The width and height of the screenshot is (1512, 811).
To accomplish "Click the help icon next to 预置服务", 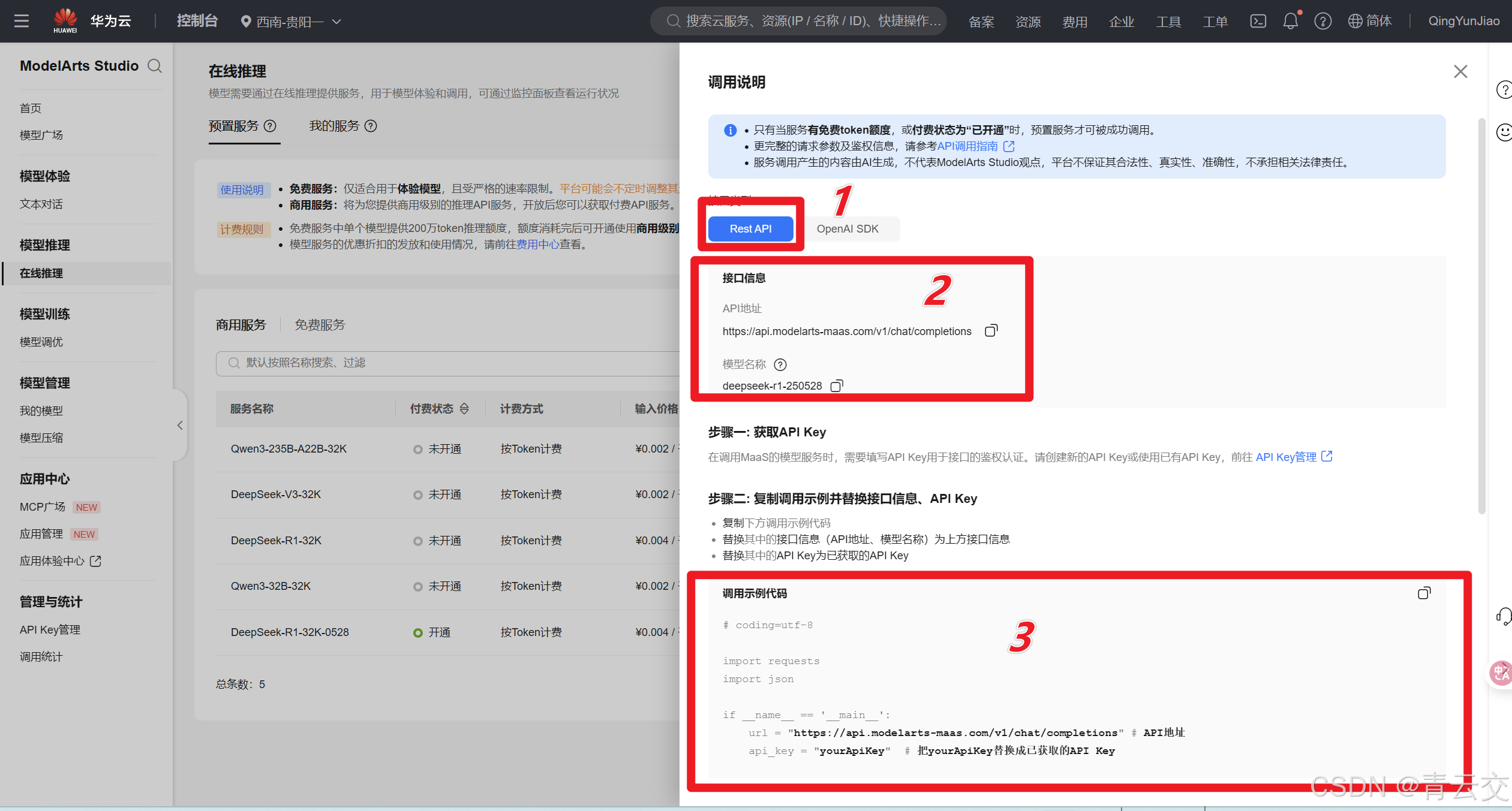I will pos(270,126).
